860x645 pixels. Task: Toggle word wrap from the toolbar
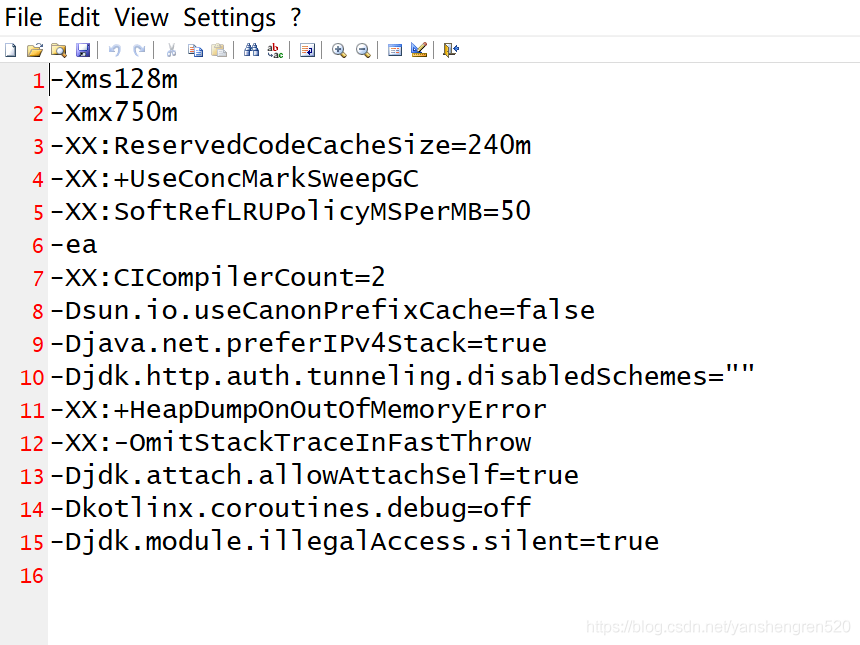coord(307,50)
